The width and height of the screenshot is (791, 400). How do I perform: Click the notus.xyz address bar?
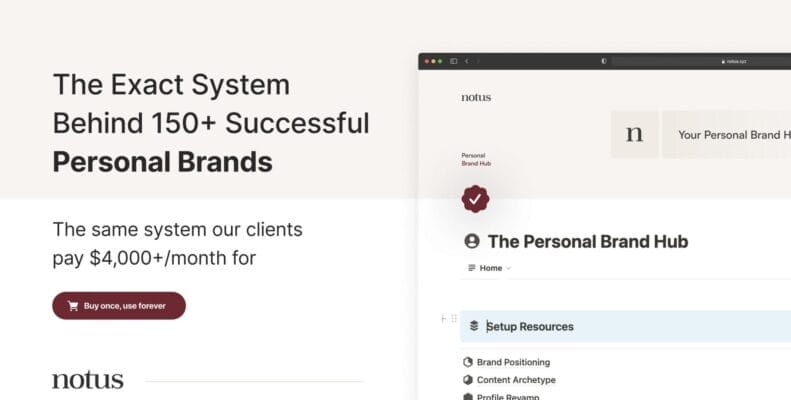733,61
